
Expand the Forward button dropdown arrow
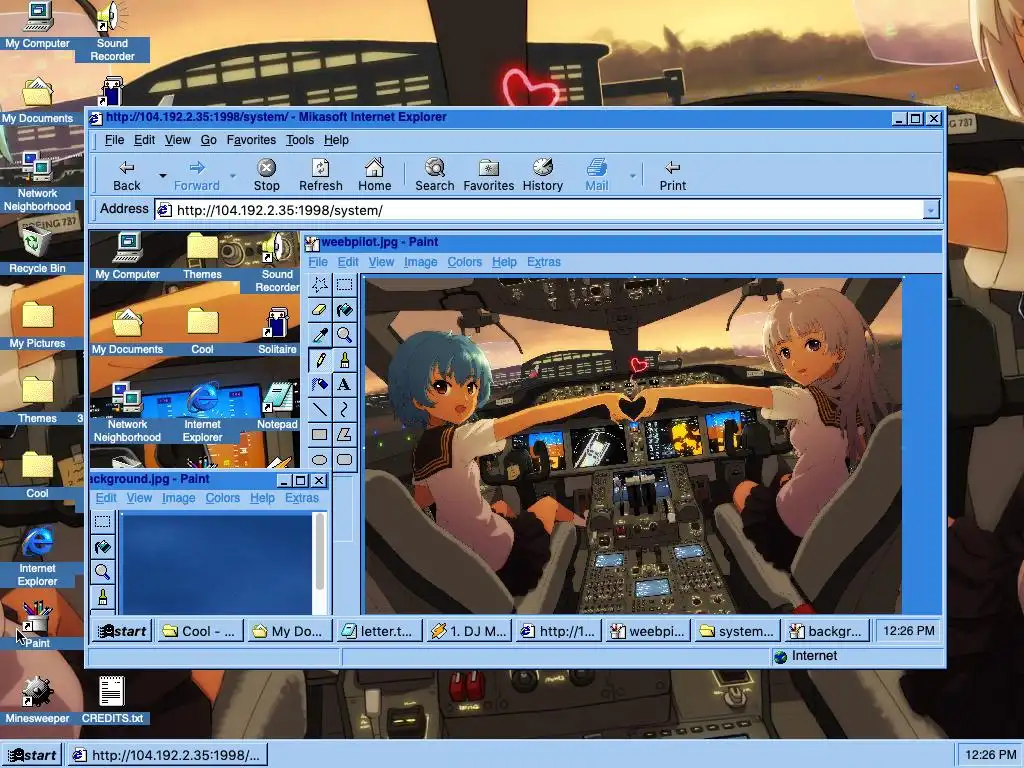pos(232,176)
